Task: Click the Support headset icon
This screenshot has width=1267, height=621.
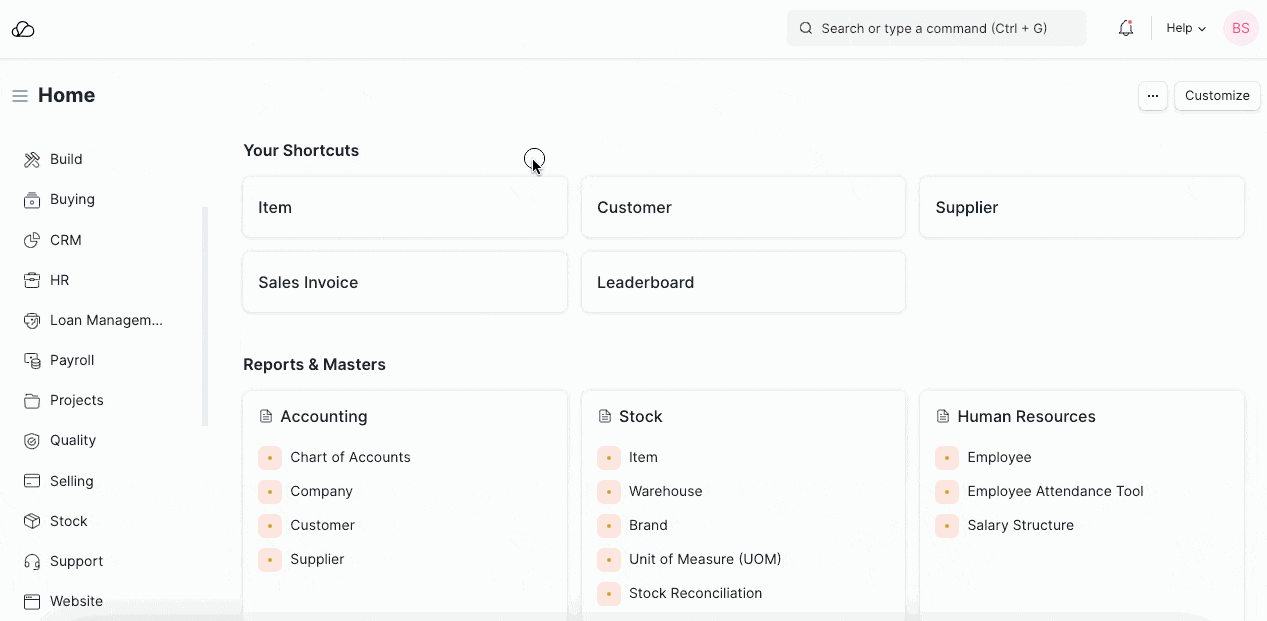Action: click(32, 561)
